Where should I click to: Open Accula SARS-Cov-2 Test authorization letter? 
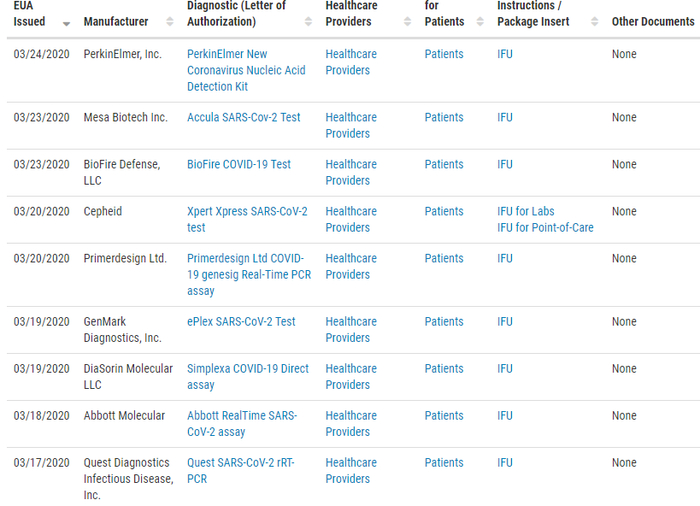pyautogui.click(x=243, y=117)
